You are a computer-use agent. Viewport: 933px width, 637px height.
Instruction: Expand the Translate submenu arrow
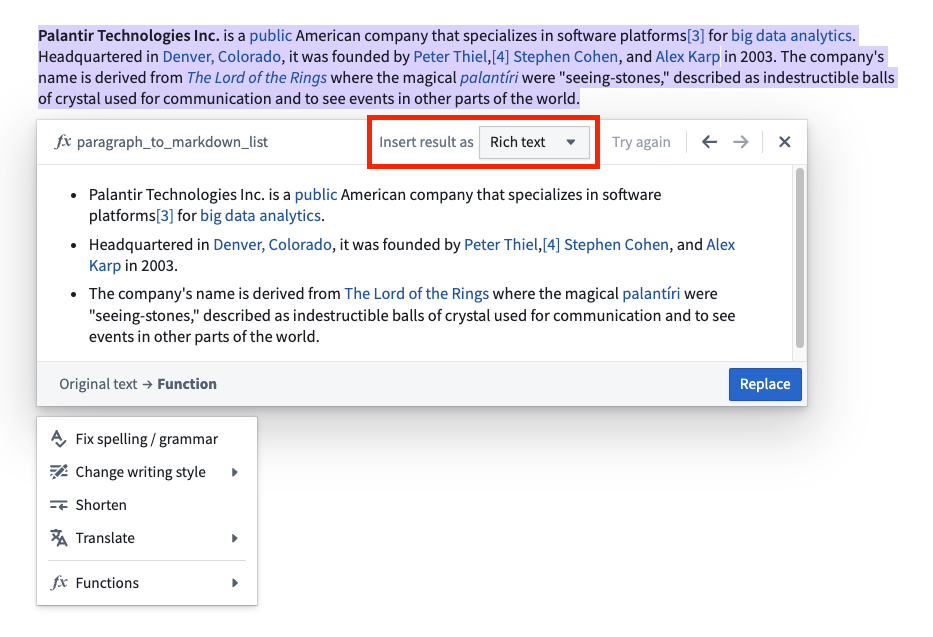[235, 538]
